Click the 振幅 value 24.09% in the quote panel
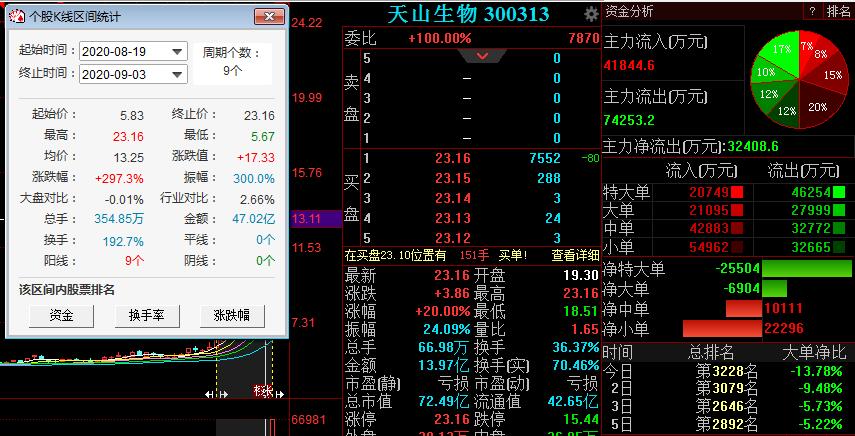This screenshot has width=855, height=436. pos(447,329)
